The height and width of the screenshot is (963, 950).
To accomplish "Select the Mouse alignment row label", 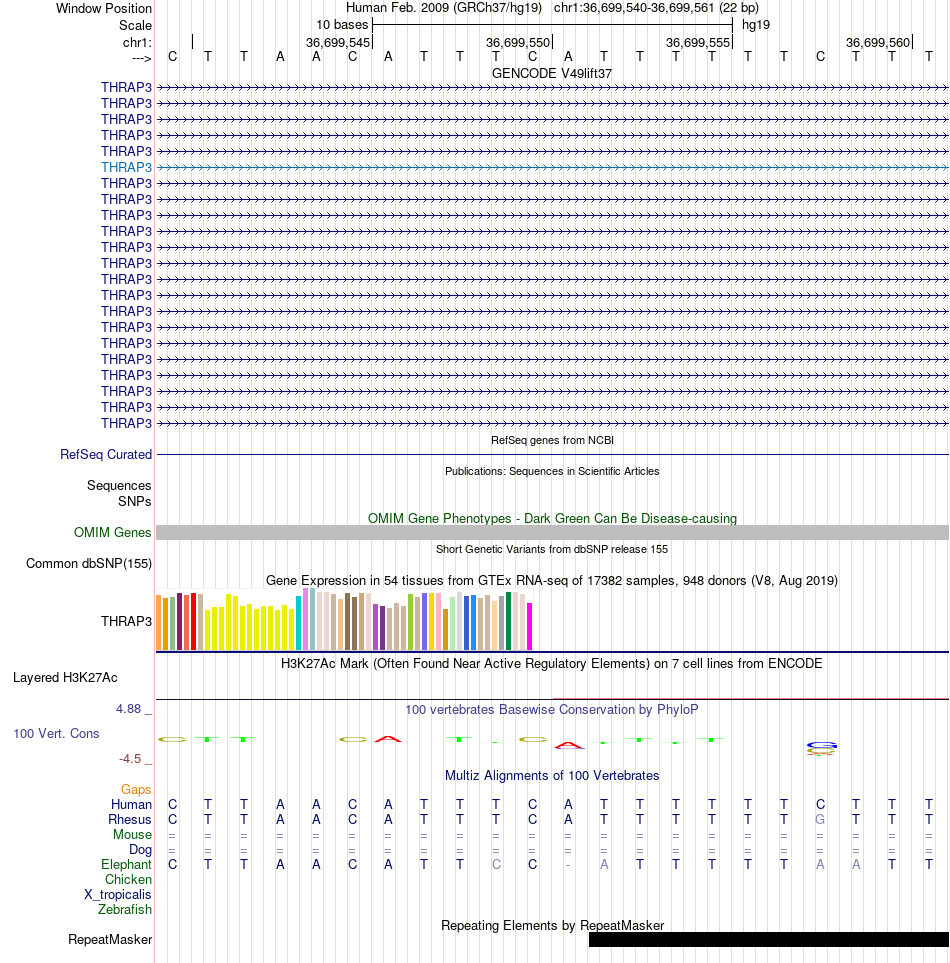I will (132, 834).
